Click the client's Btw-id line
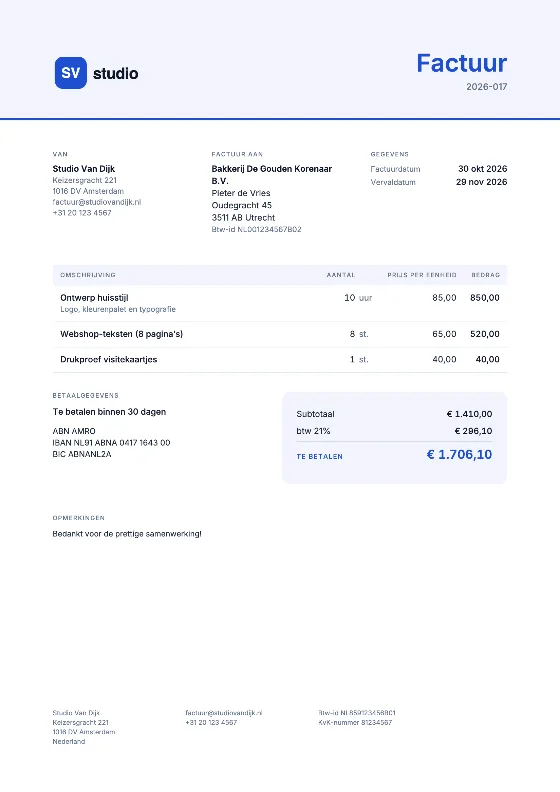Image resolution: width=560 pixels, height=792 pixels. 257,229
